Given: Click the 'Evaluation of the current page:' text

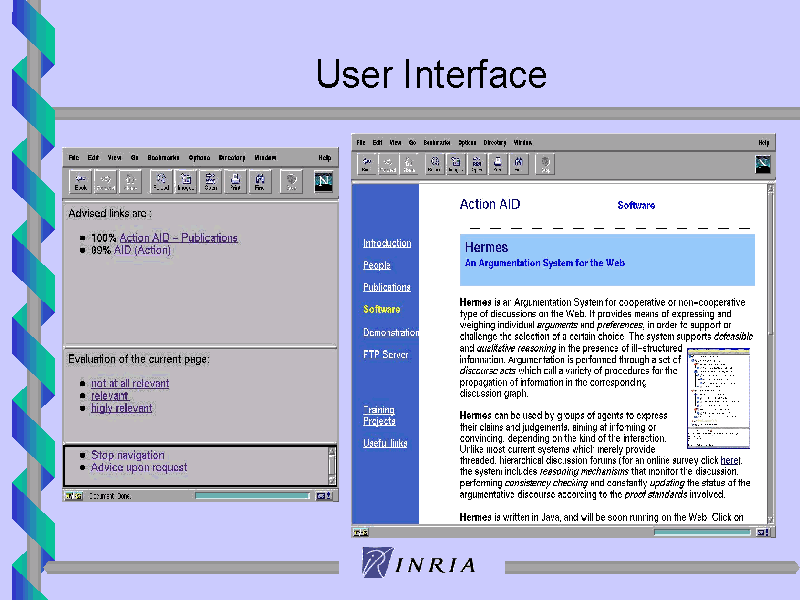Looking at the screenshot, I should pos(139,359).
